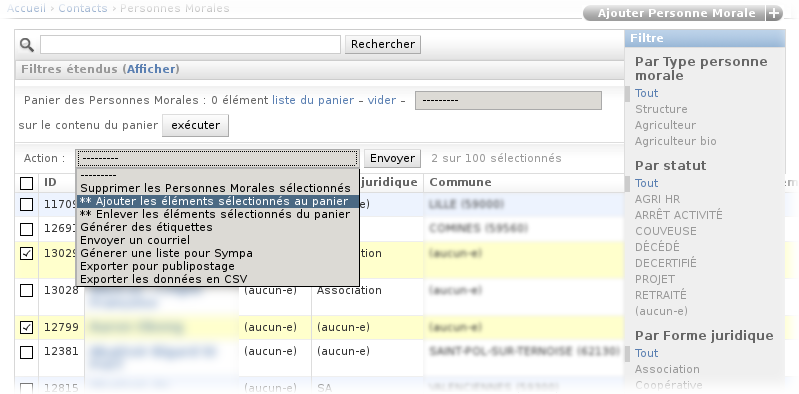Show extended filters via Afficher link

coord(151,69)
